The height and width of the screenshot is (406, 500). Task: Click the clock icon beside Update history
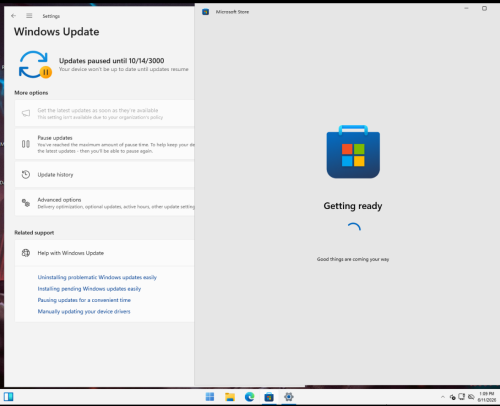(26, 174)
